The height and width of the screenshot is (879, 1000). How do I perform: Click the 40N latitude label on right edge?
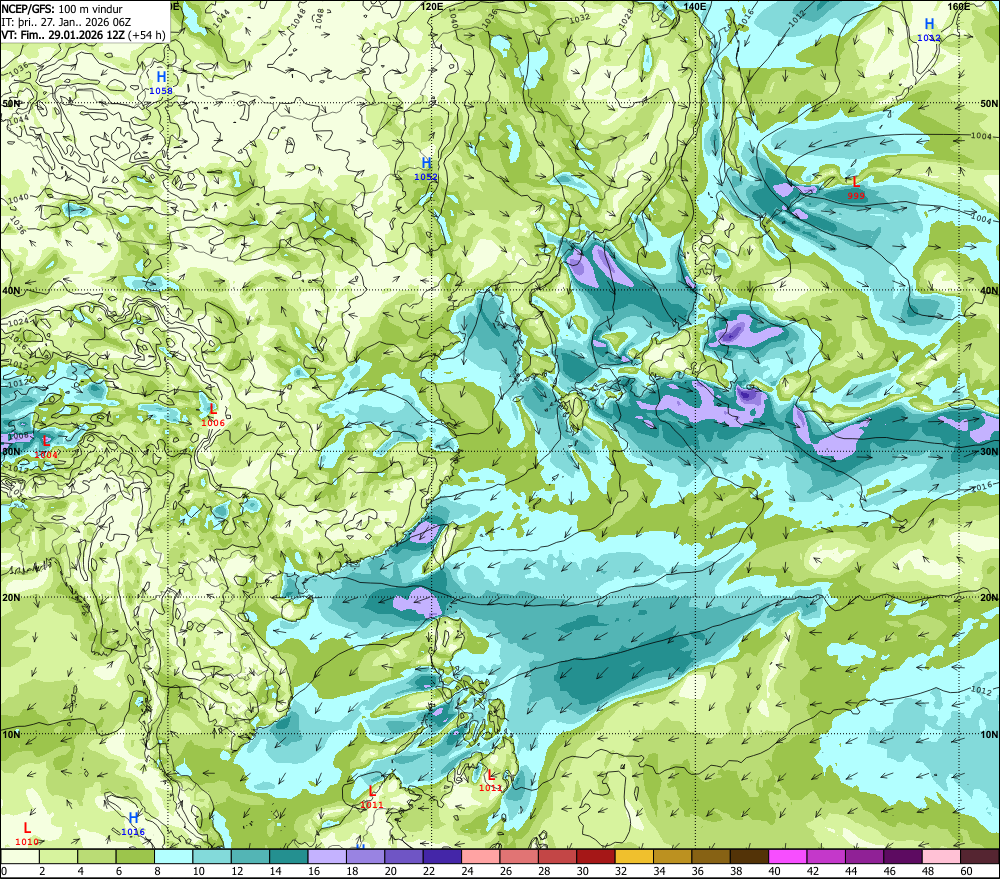989,291
